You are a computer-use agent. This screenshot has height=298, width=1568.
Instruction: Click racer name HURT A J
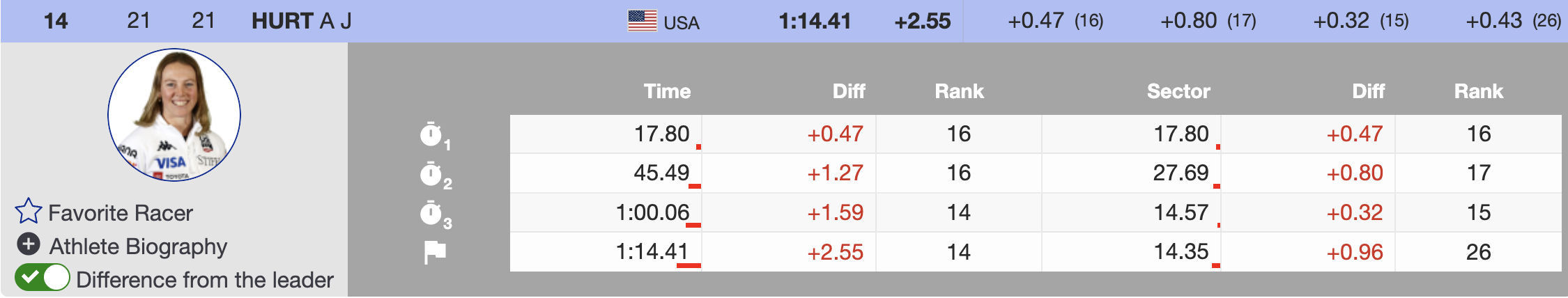(301, 21)
